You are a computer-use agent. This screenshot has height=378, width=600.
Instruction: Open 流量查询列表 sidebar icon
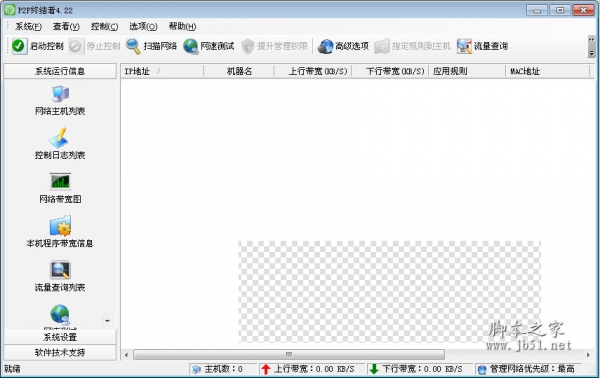click(x=60, y=270)
